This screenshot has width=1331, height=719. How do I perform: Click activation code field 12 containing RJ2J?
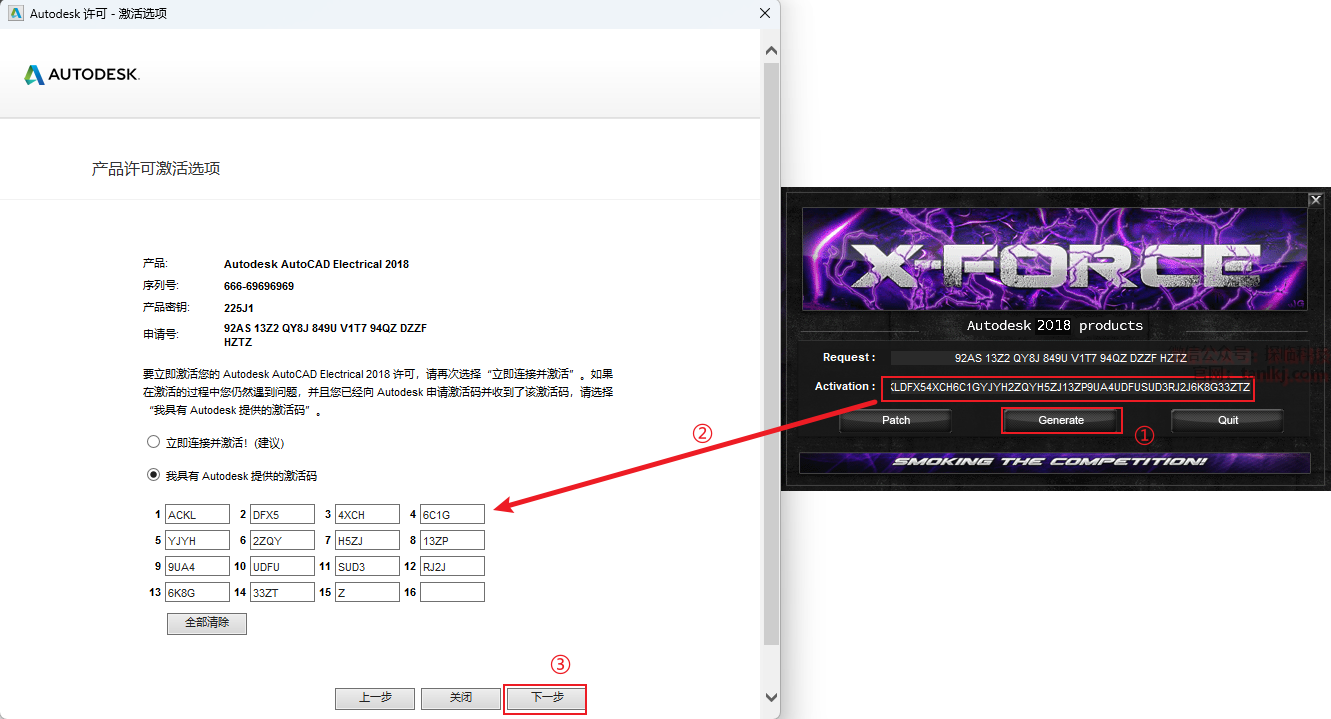452,566
